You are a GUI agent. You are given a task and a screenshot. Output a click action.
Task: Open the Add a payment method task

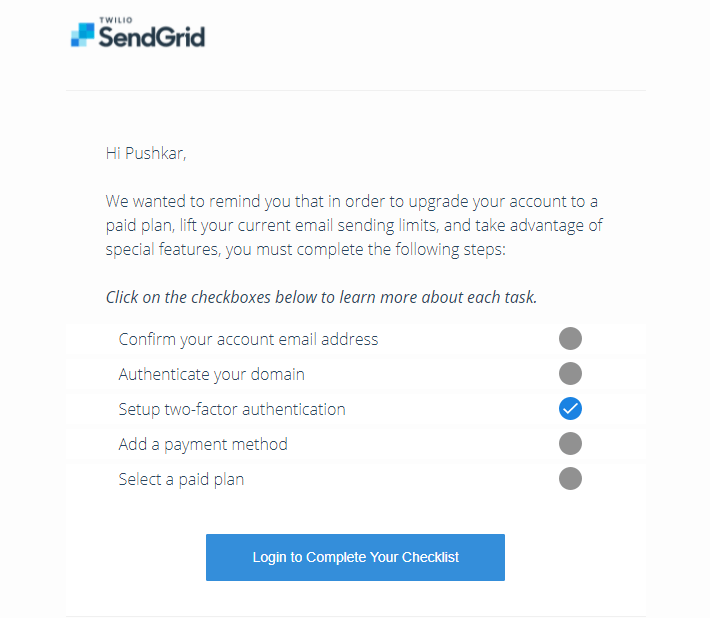pyautogui.click(x=203, y=445)
